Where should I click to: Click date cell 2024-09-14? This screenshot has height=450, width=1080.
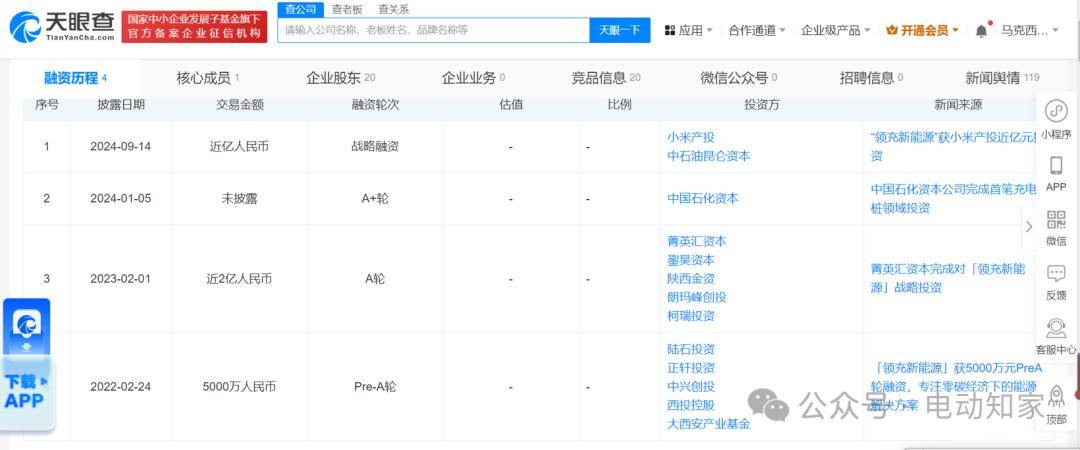[121, 146]
